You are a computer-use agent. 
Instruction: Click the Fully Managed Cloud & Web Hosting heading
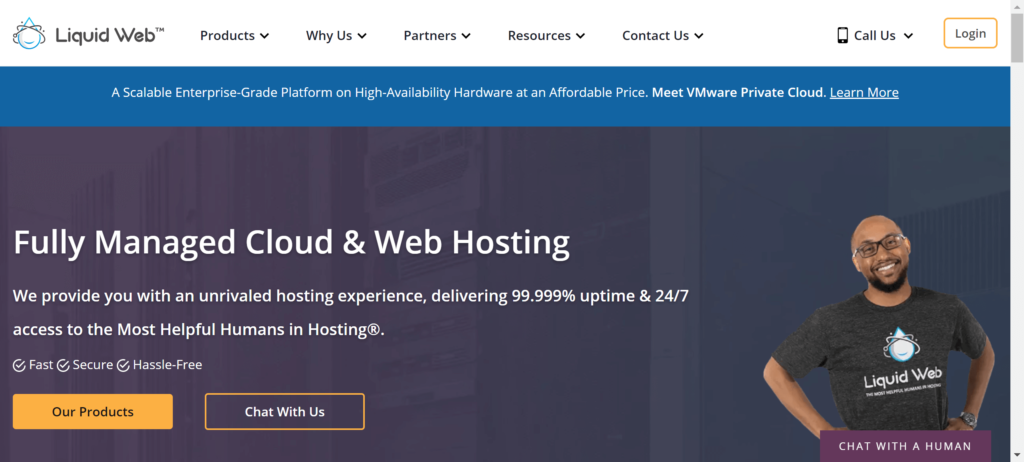click(291, 242)
